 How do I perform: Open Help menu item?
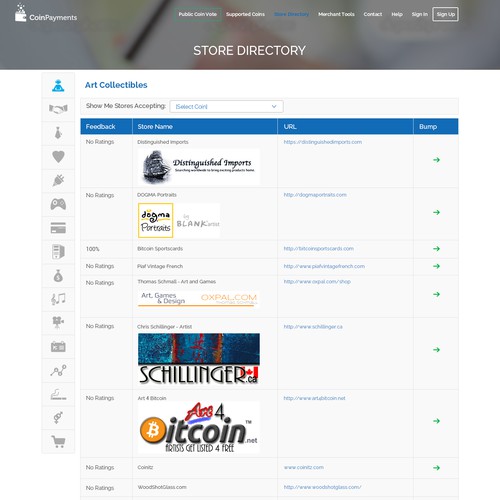(397, 14)
